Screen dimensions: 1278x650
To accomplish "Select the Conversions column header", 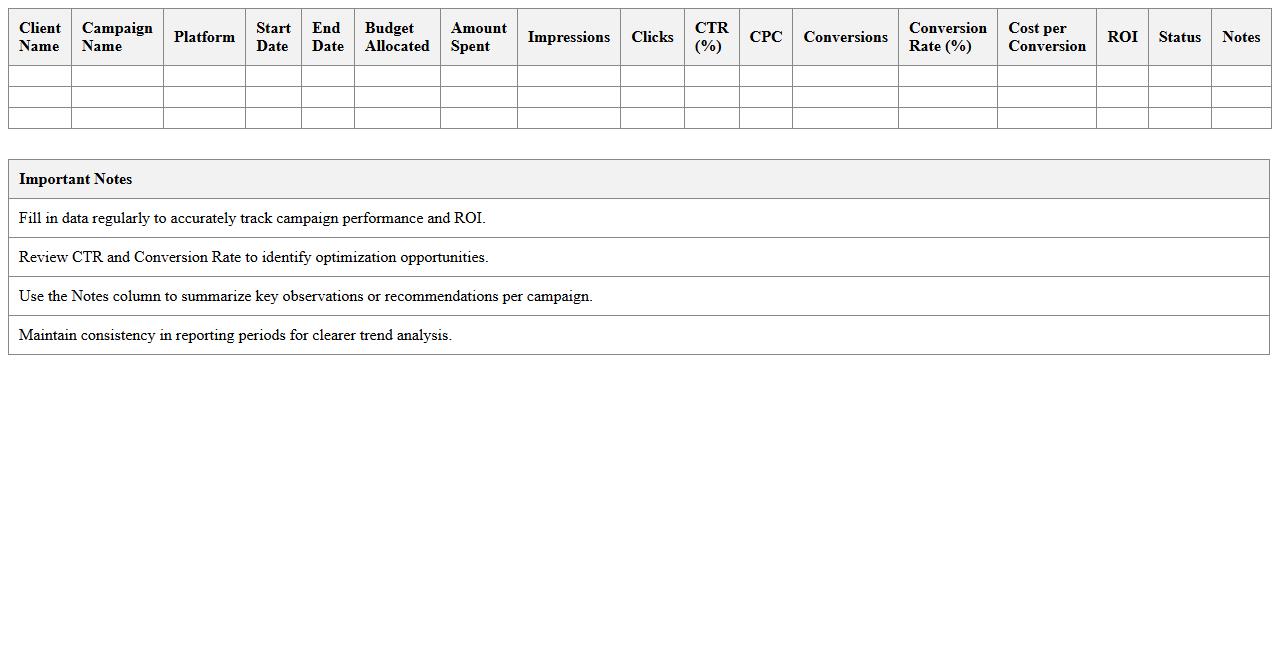I will [x=845, y=37].
